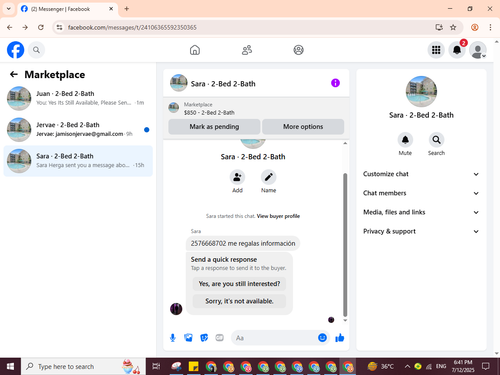
Task: Go back using the Marketplace arrow
Action: 14,74
